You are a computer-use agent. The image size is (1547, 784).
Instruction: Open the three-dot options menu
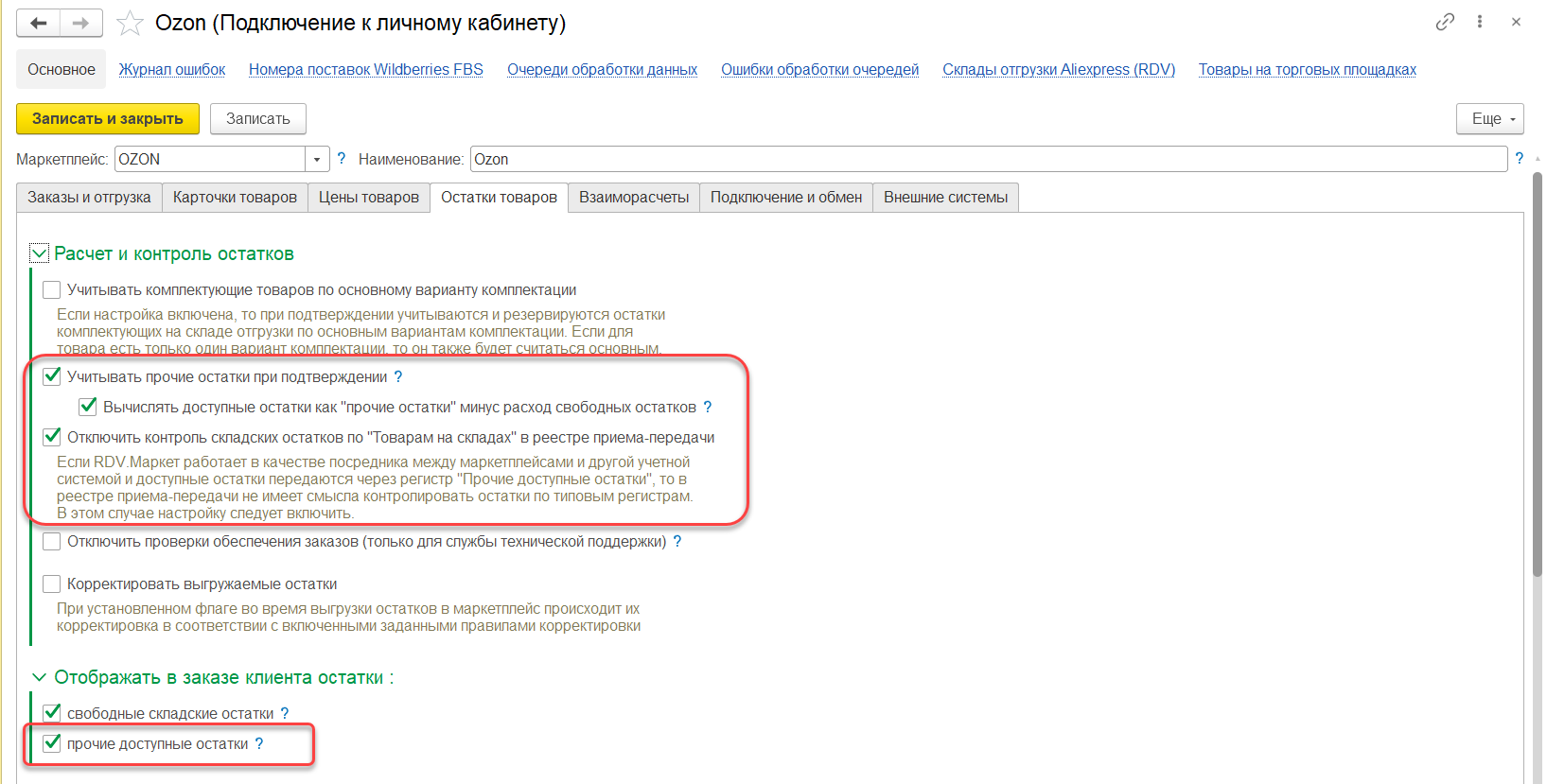[1480, 22]
